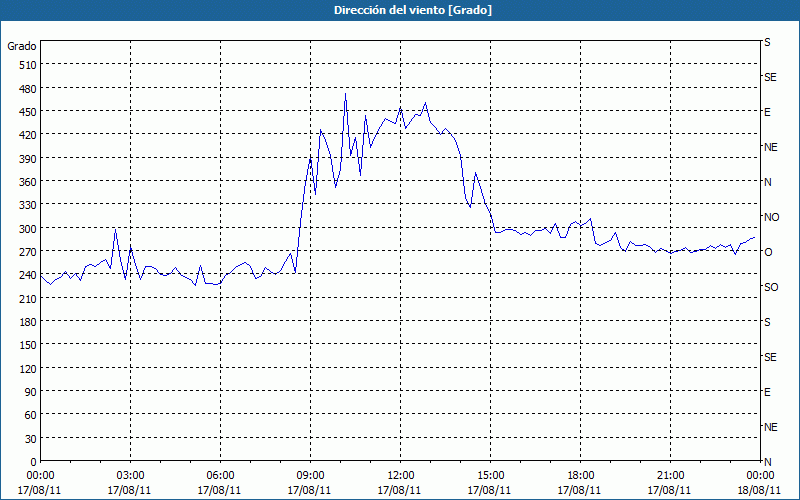Click the 06:00 time label
Viewport: 800px width, 500px height.
pyautogui.click(x=220, y=476)
